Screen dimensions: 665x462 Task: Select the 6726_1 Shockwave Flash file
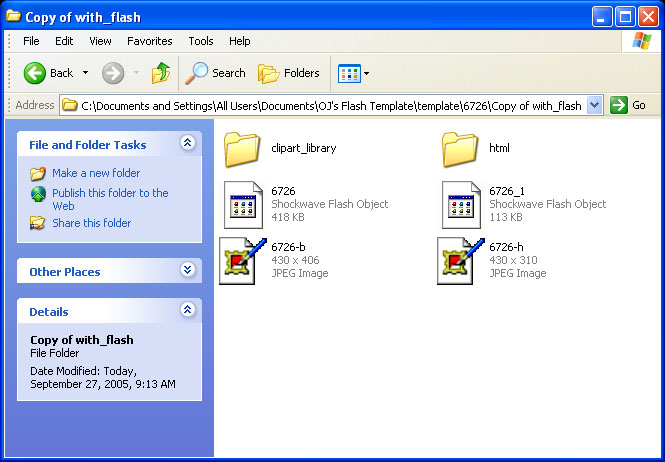point(462,204)
